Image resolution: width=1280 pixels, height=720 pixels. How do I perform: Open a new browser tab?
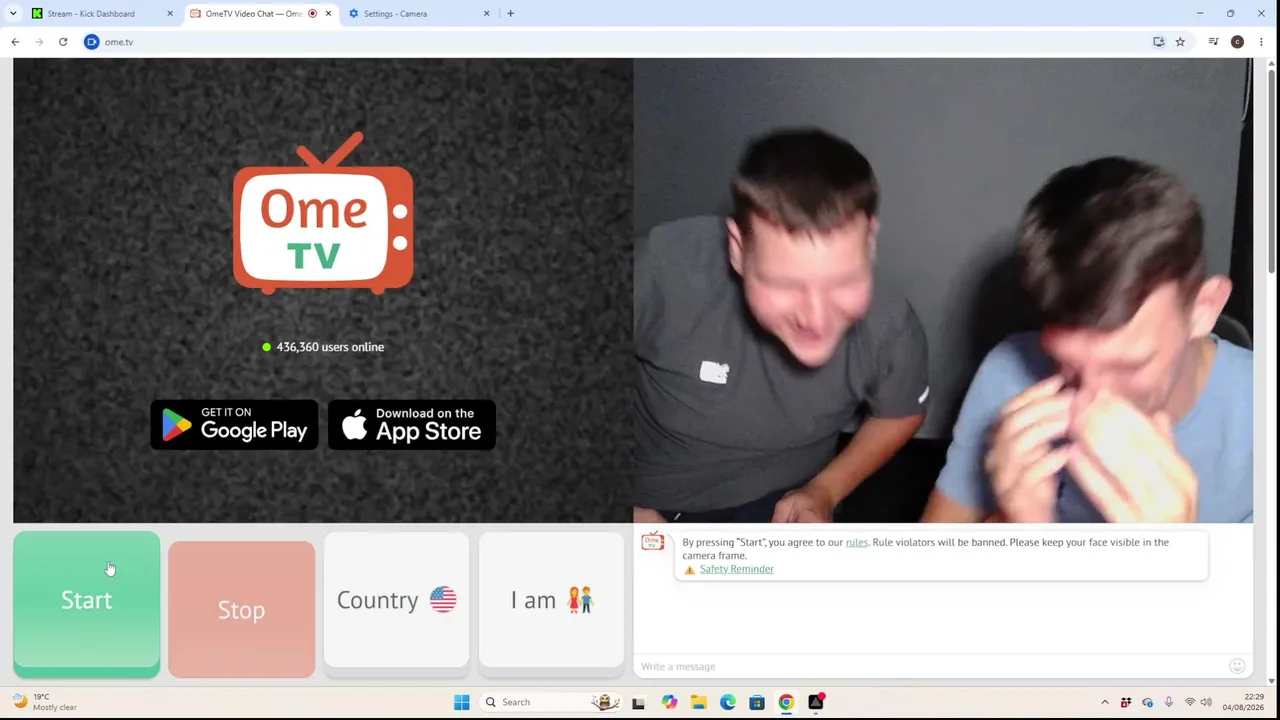(511, 14)
